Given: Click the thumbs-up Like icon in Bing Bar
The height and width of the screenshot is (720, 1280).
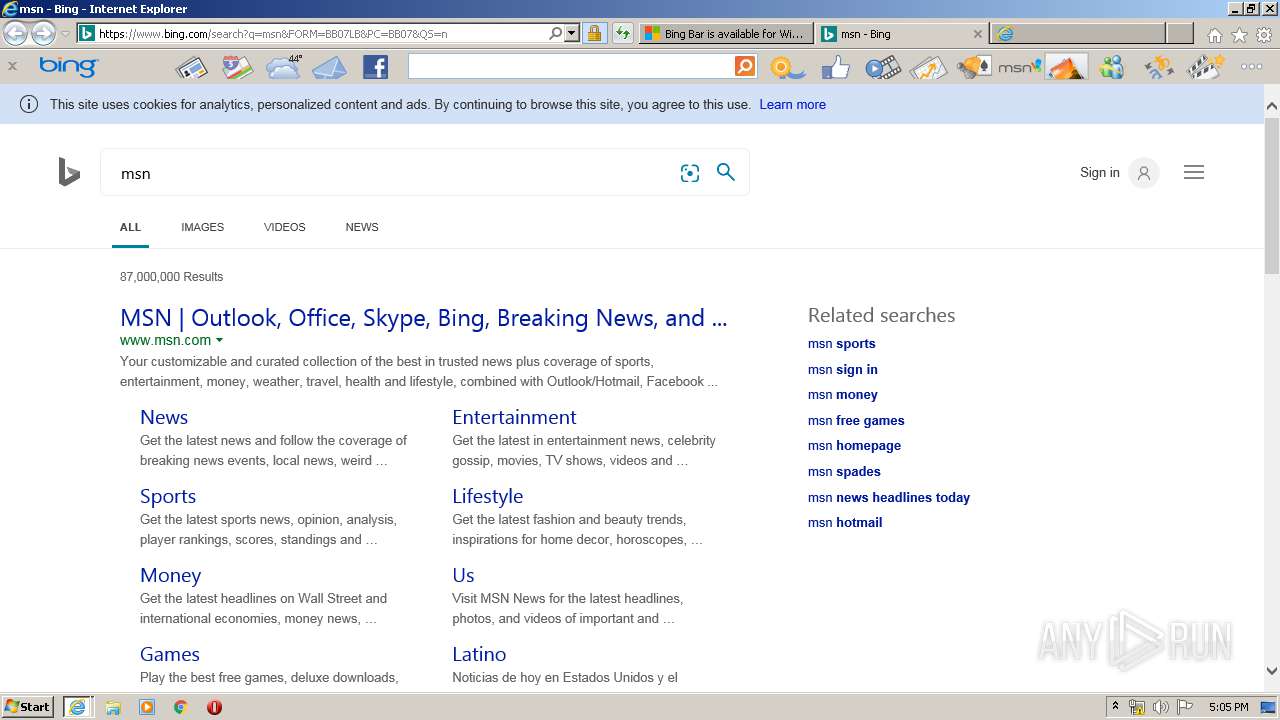Looking at the screenshot, I should (835, 68).
